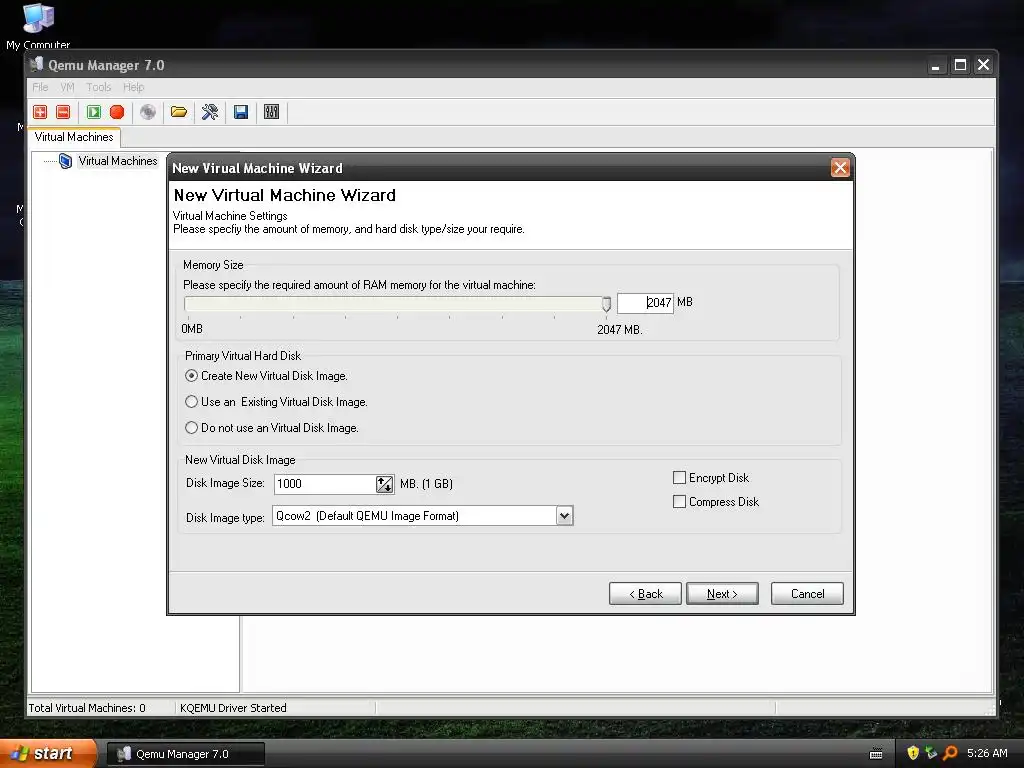The width and height of the screenshot is (1024, 768).
Task: Click the memory size slider thumb
Action: click(606, 304)
